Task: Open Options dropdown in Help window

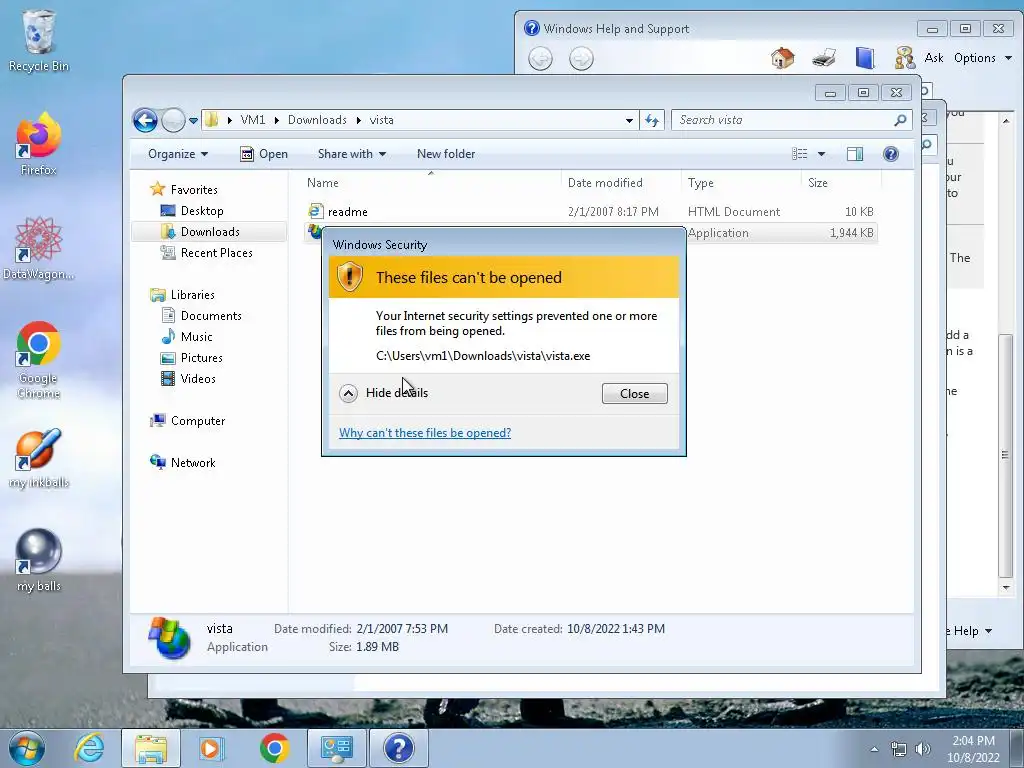Action: pyautogui.click(x=982, y=58)
